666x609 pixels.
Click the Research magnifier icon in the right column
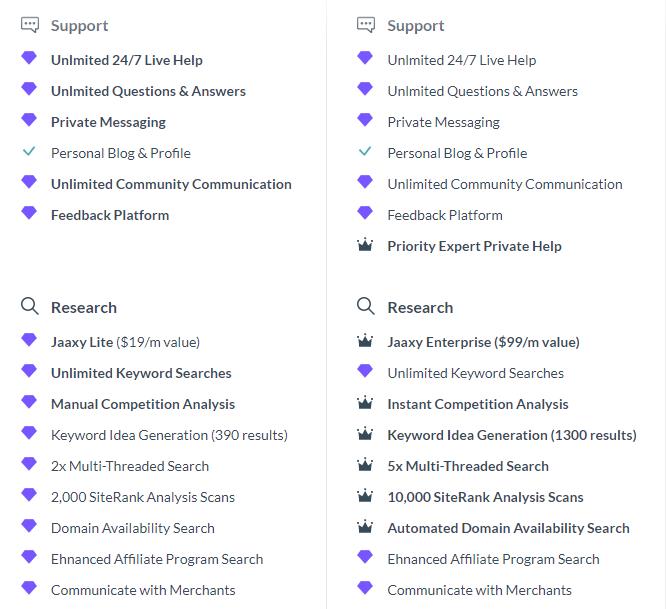point(366,306)
